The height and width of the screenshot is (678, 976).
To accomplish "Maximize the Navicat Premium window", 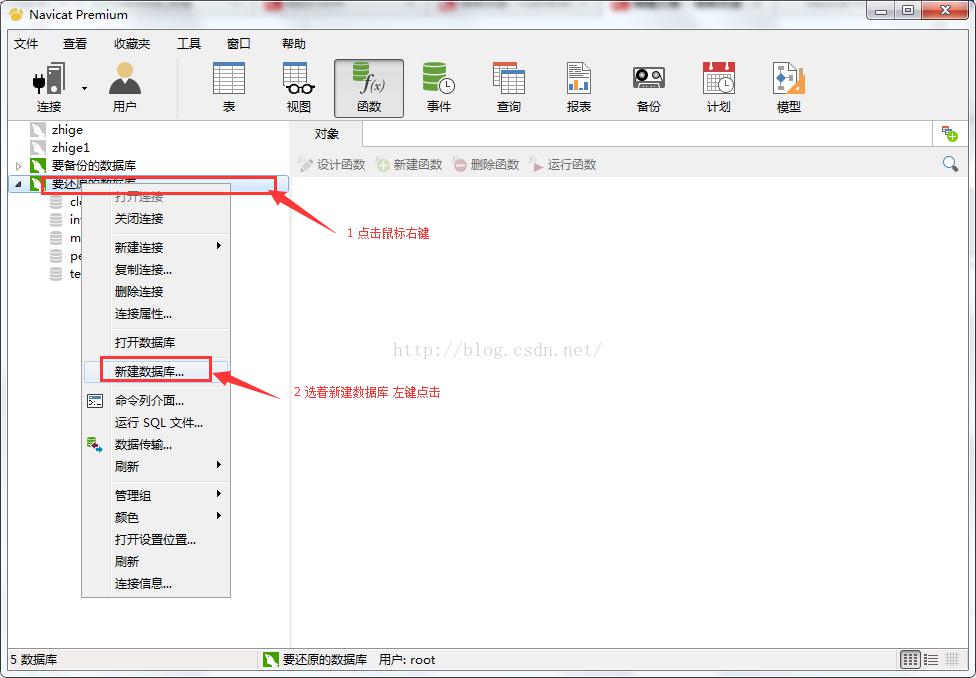I will pyautogui.click(x=908, y=11).
